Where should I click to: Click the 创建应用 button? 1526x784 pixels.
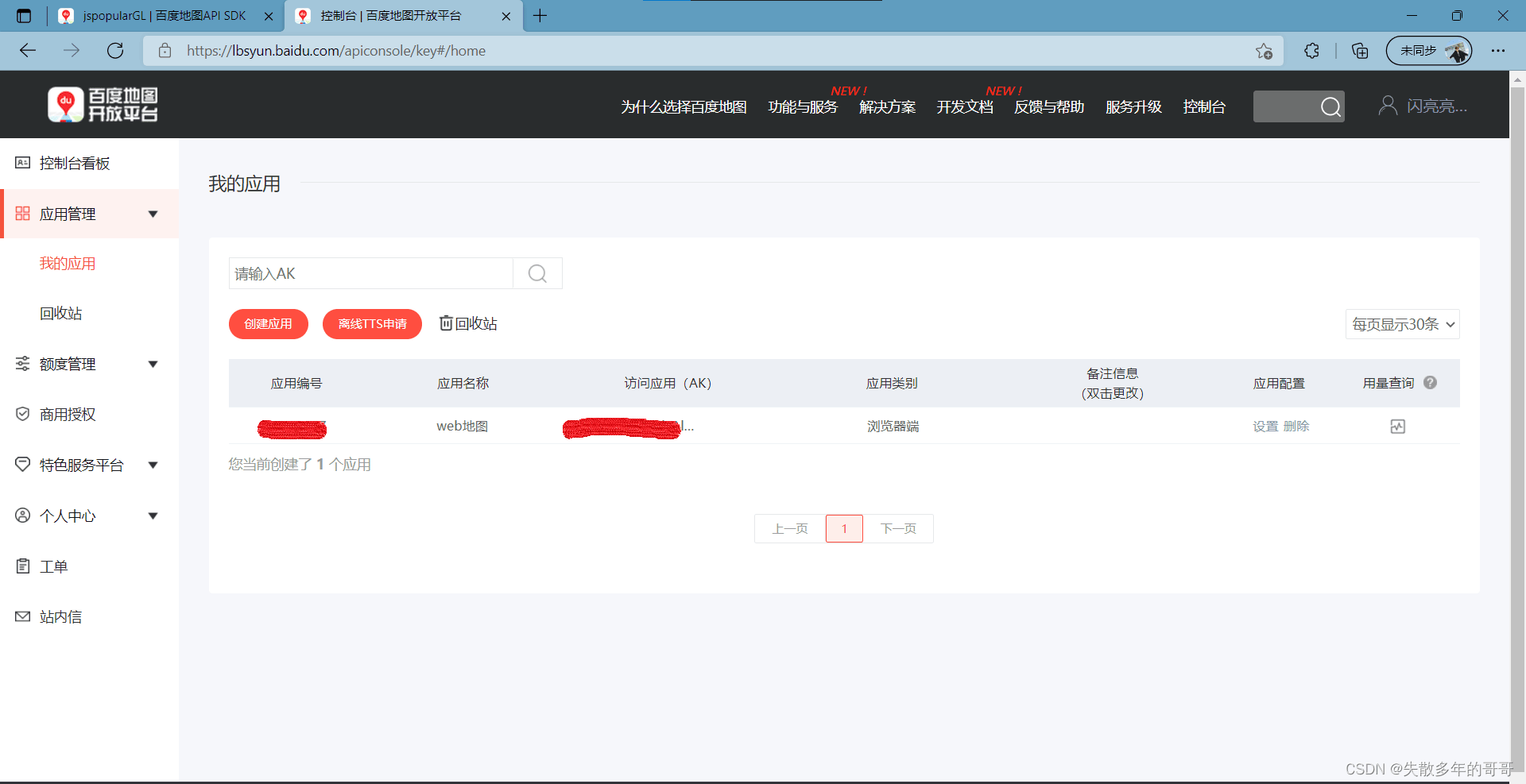click(268, 324)
